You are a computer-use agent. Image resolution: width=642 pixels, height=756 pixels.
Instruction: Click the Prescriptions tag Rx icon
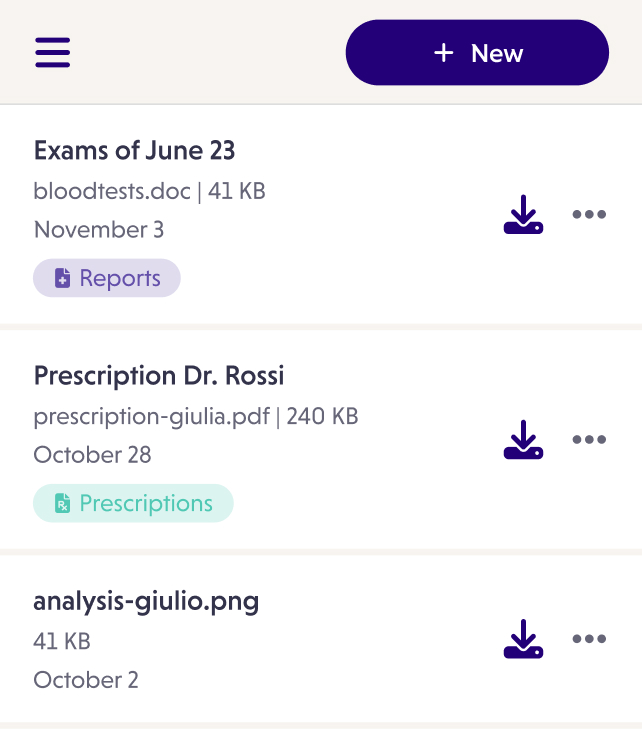(x=62, y=503)
